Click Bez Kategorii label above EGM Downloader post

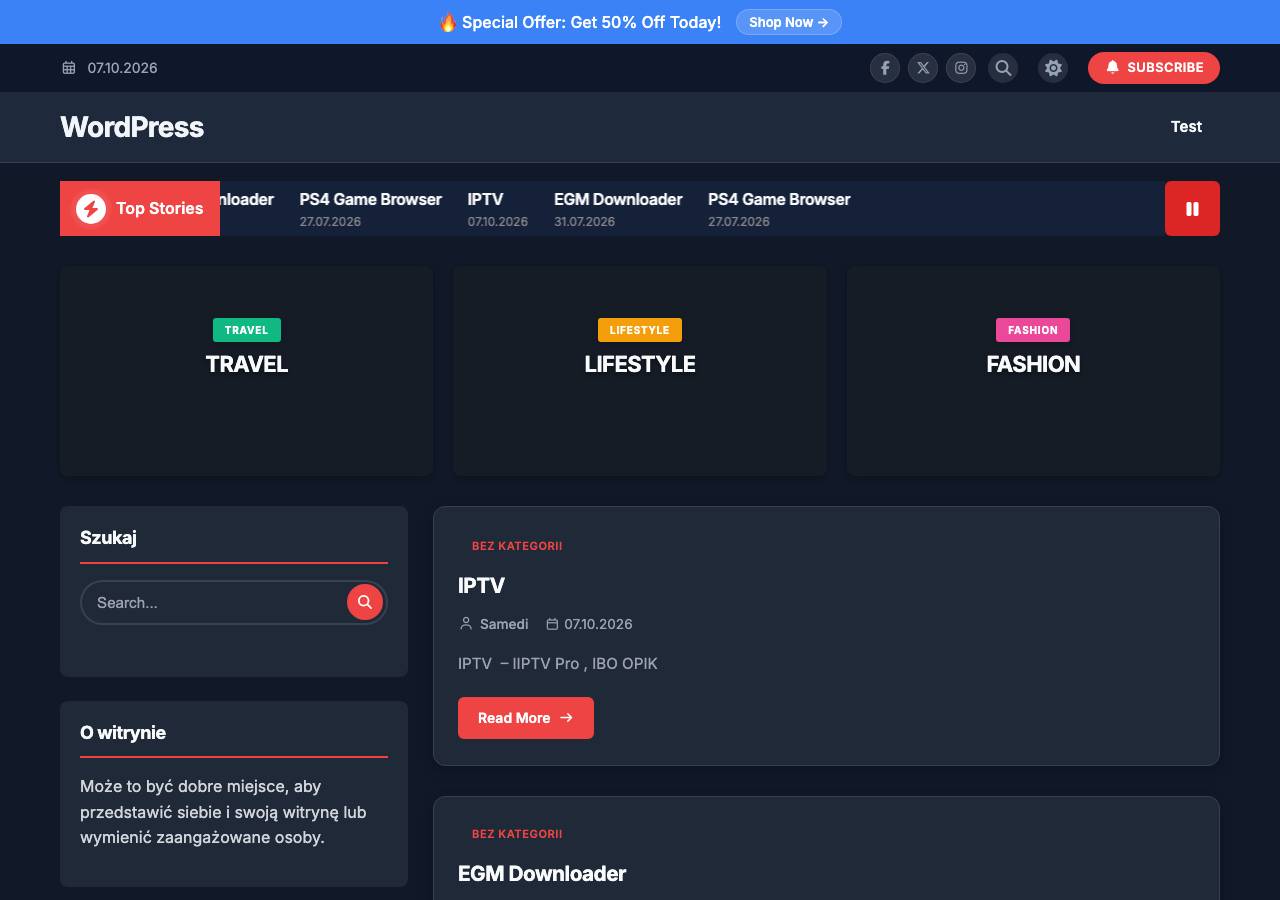pos(517,834)
